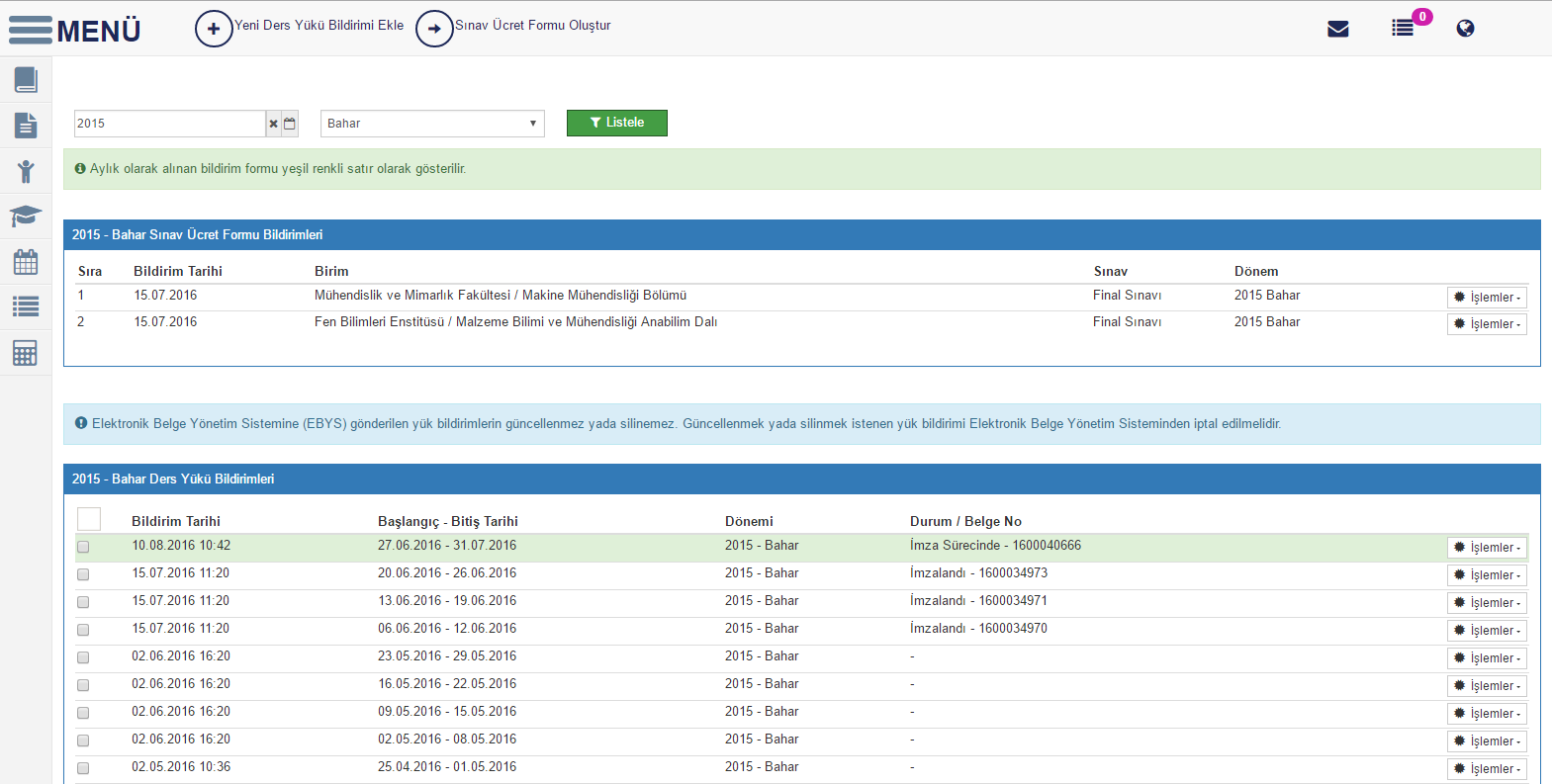
Task: Check the row for 20.06.2016 - 26.06.2016
Action: [83, 574]
